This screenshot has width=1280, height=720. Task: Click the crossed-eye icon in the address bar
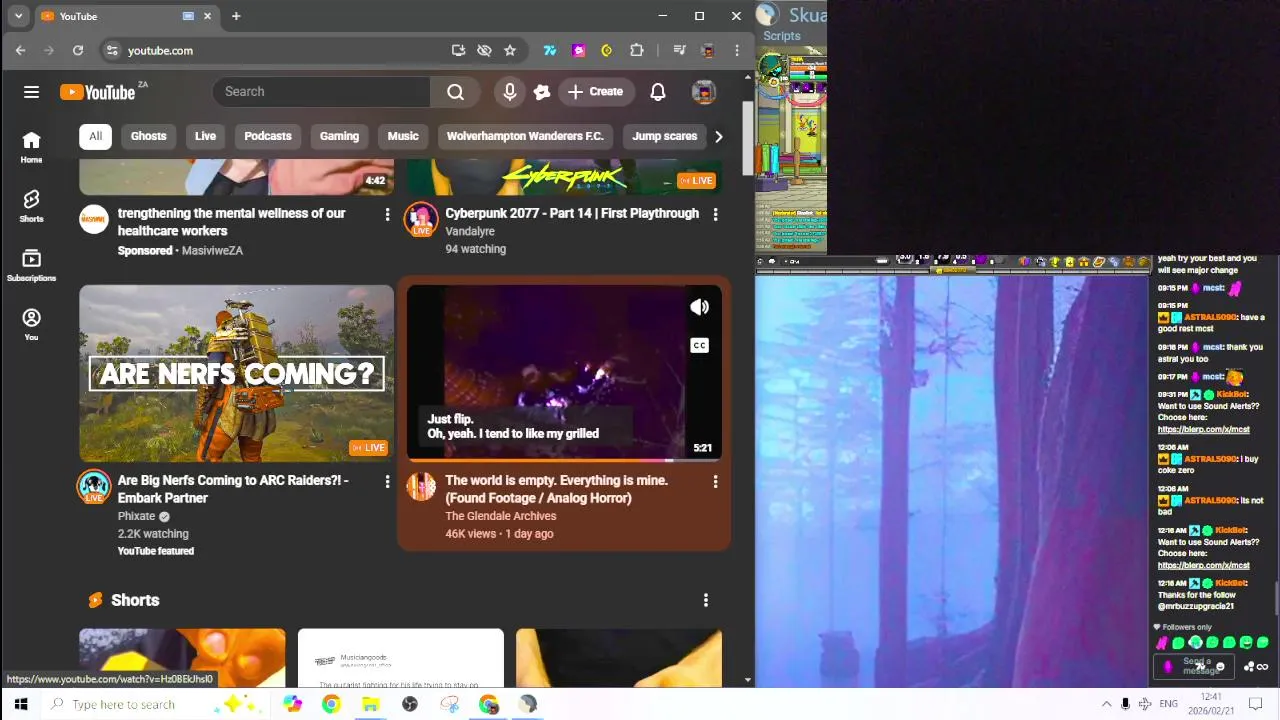tap(484, 50)
